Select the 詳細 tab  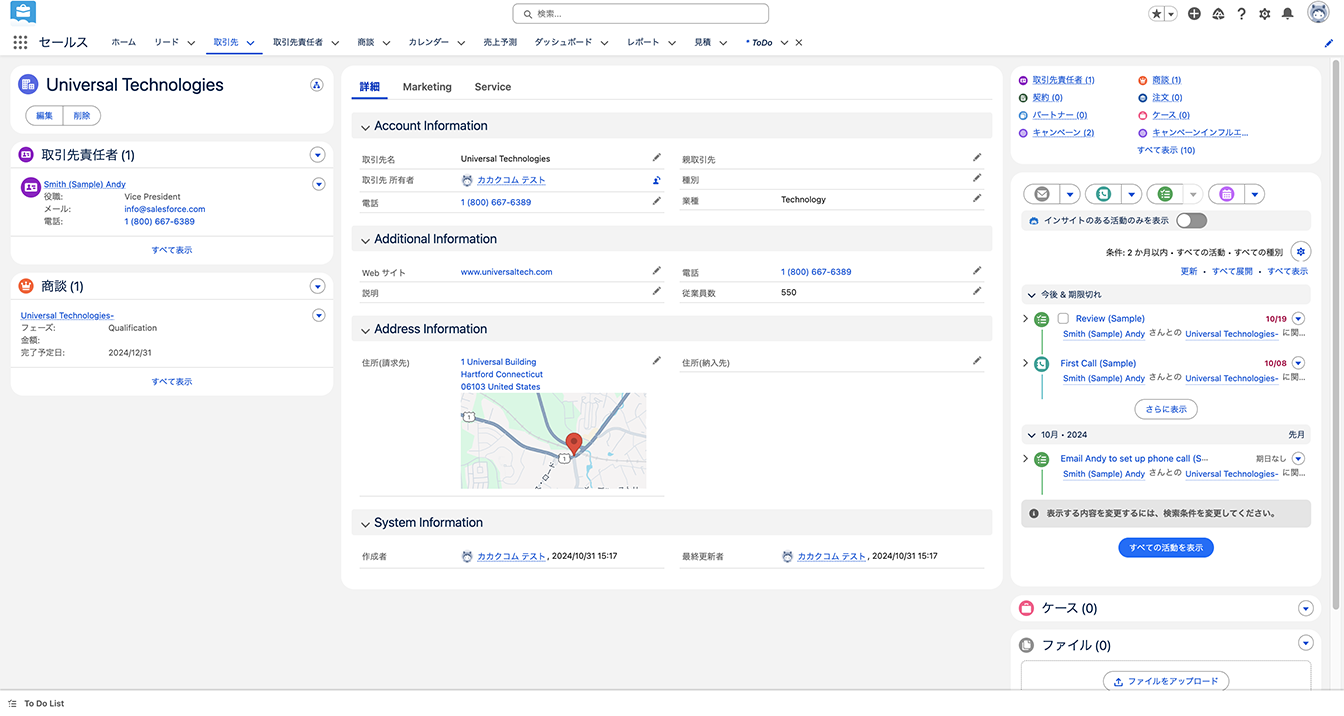(x=370, y=87)
